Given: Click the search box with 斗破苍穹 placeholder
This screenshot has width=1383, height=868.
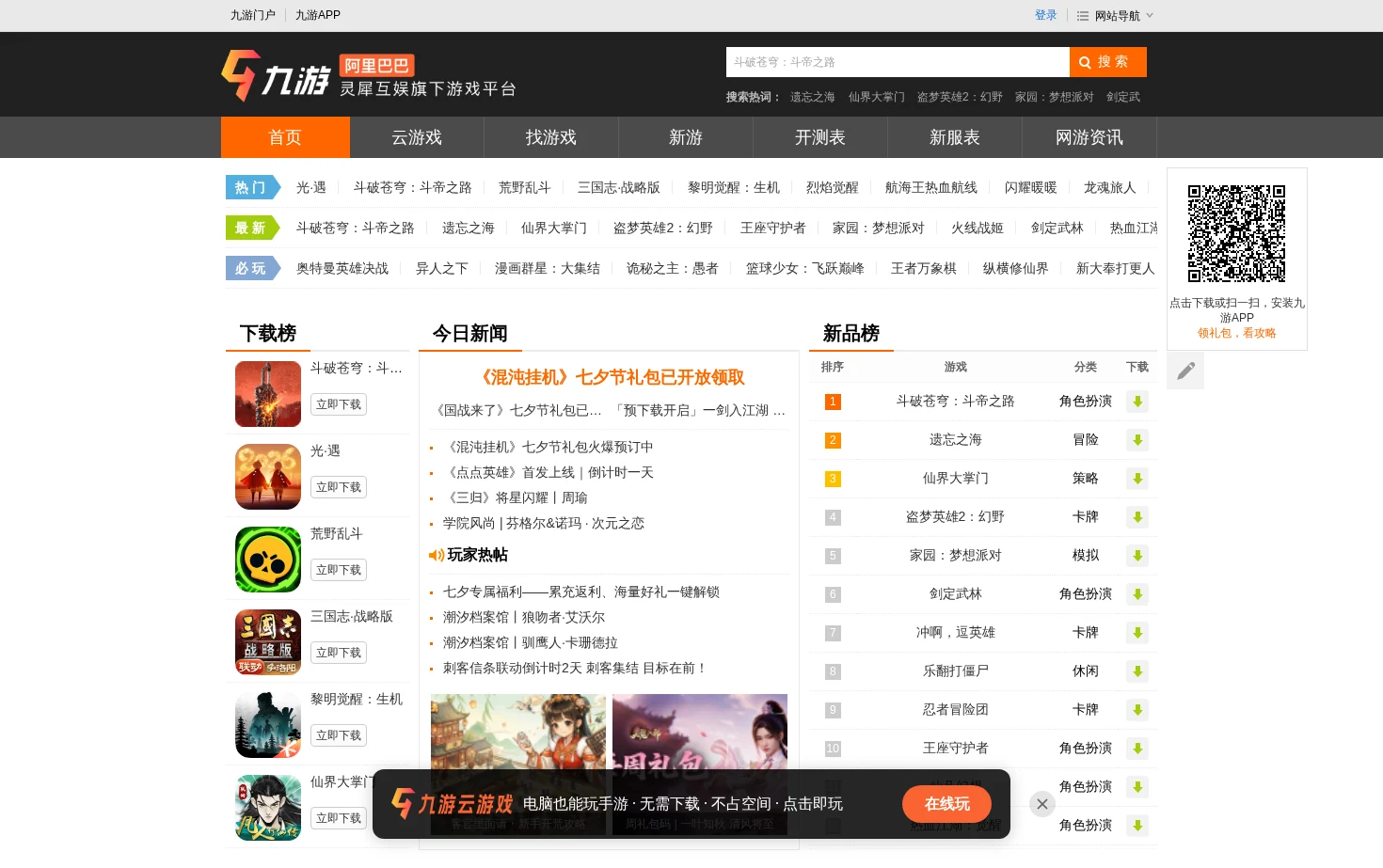Looking at the screenshot, I should [898, 62].
